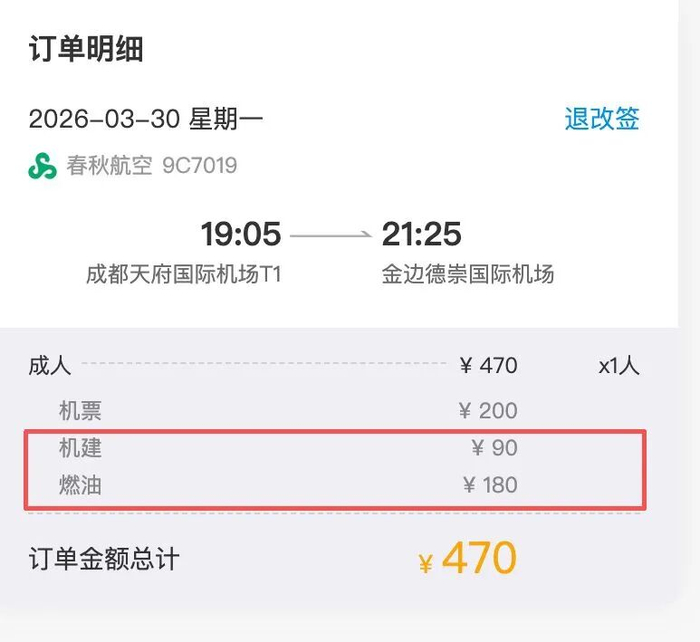
Task: Tap the 19:05 departure time
Action: [240, 235]
